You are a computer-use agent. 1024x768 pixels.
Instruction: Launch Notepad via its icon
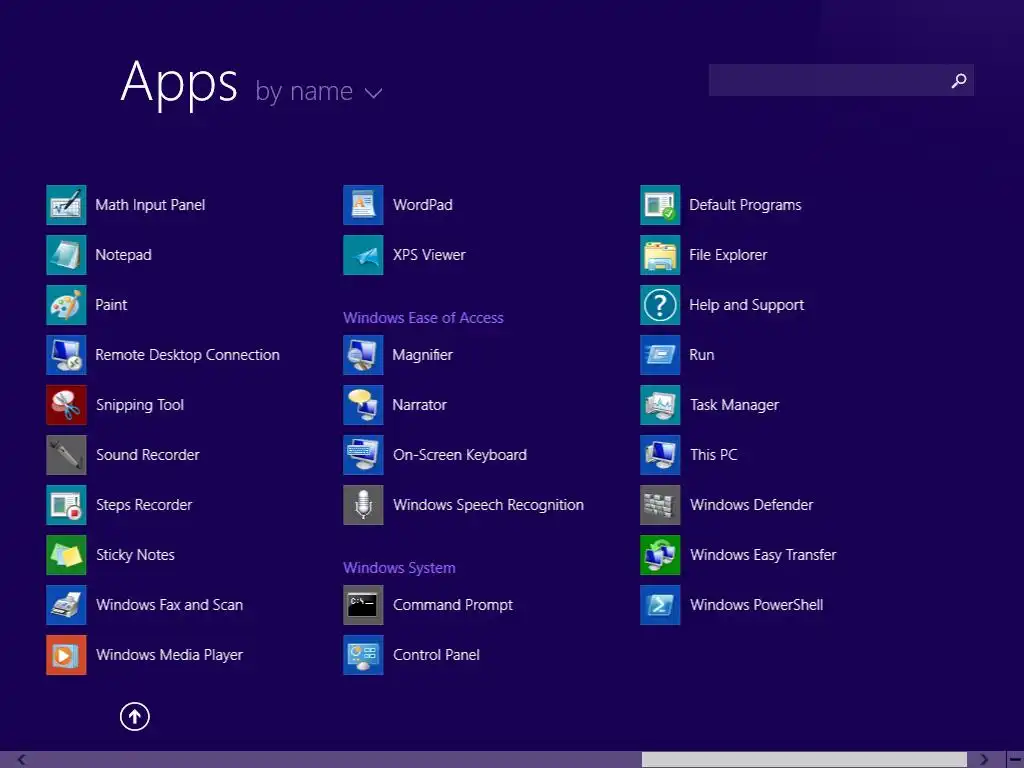pos(66,255)
